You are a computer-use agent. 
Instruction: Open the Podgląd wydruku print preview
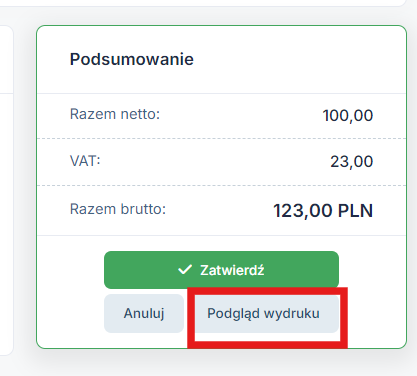(264, 313)
